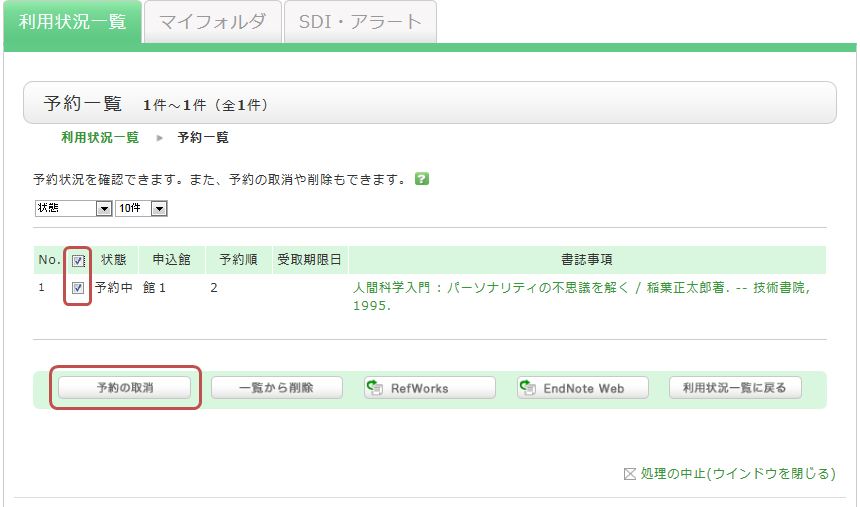Click the 利用状況一覧に戻る button

(735, 388)
